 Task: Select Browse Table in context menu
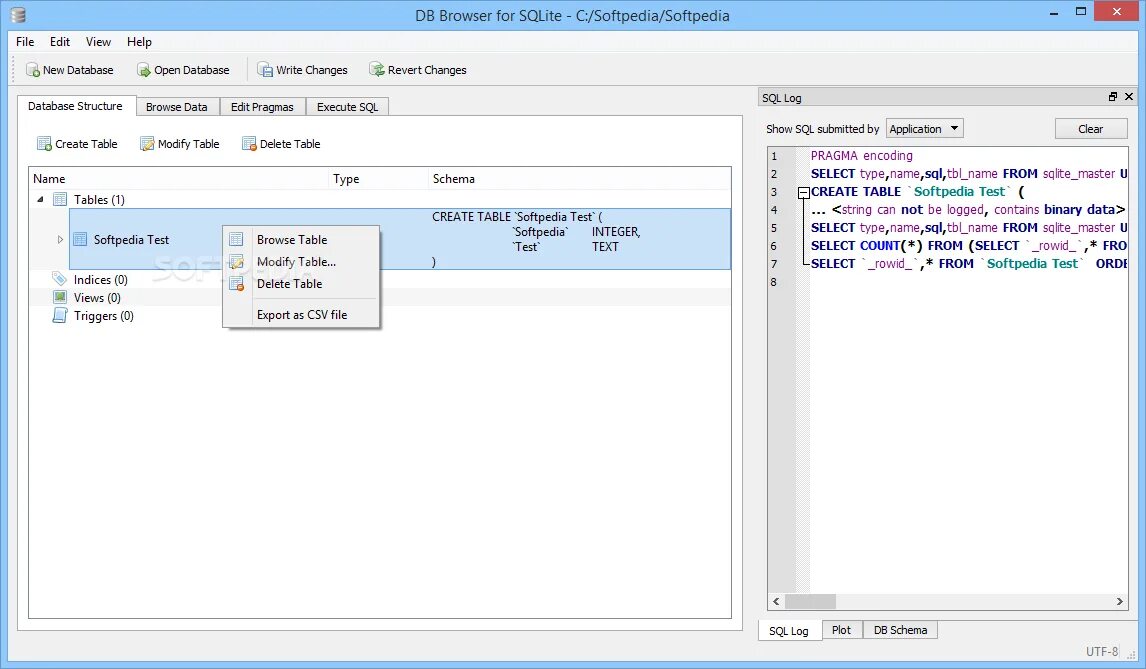tap(301, 239)
